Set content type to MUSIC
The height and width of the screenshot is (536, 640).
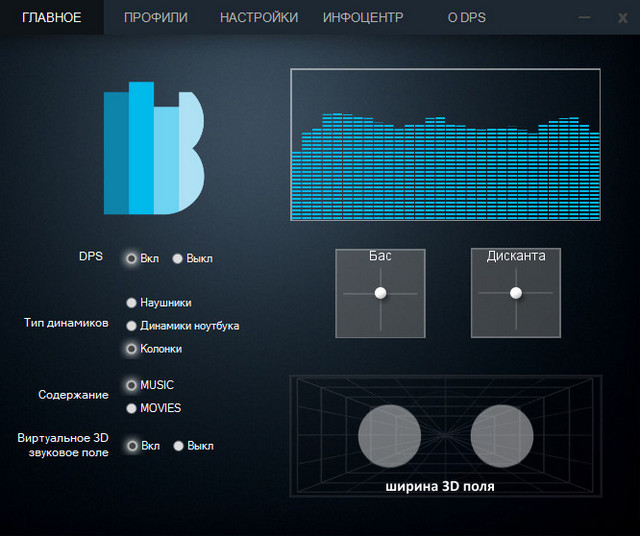131,385
